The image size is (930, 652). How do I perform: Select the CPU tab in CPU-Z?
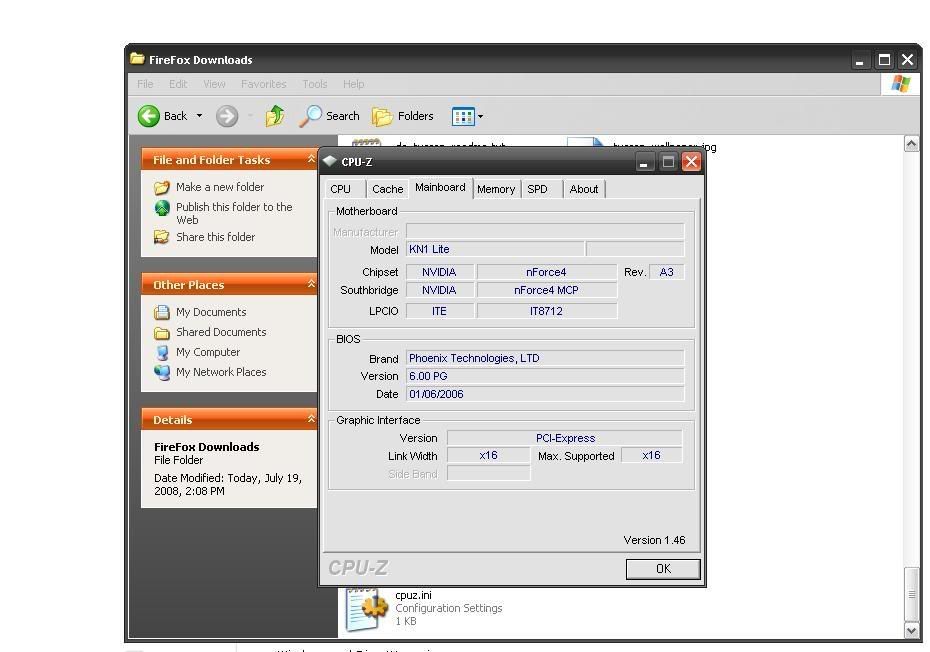[340, 189]
